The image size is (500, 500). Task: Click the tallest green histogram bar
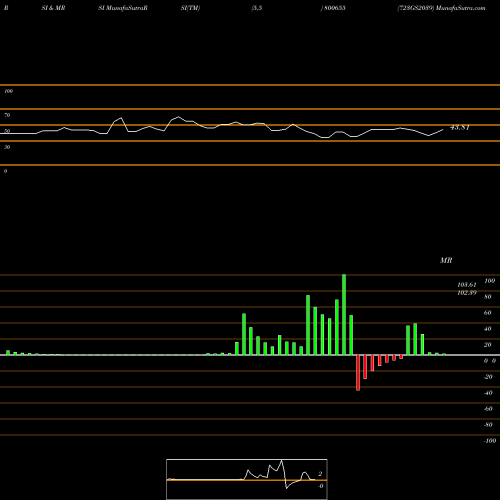[344, 315]
